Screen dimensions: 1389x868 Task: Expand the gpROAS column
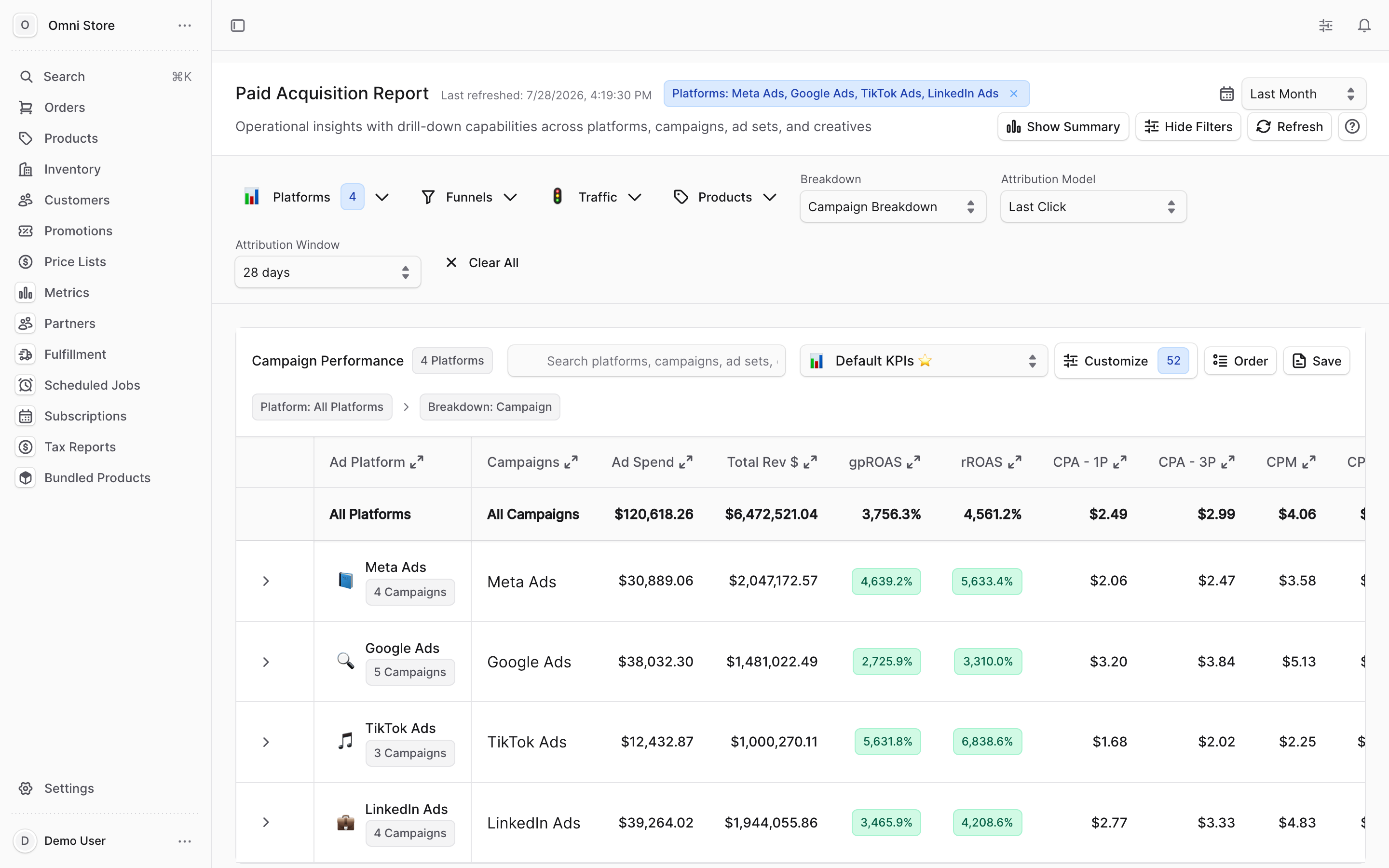[913, 462]
